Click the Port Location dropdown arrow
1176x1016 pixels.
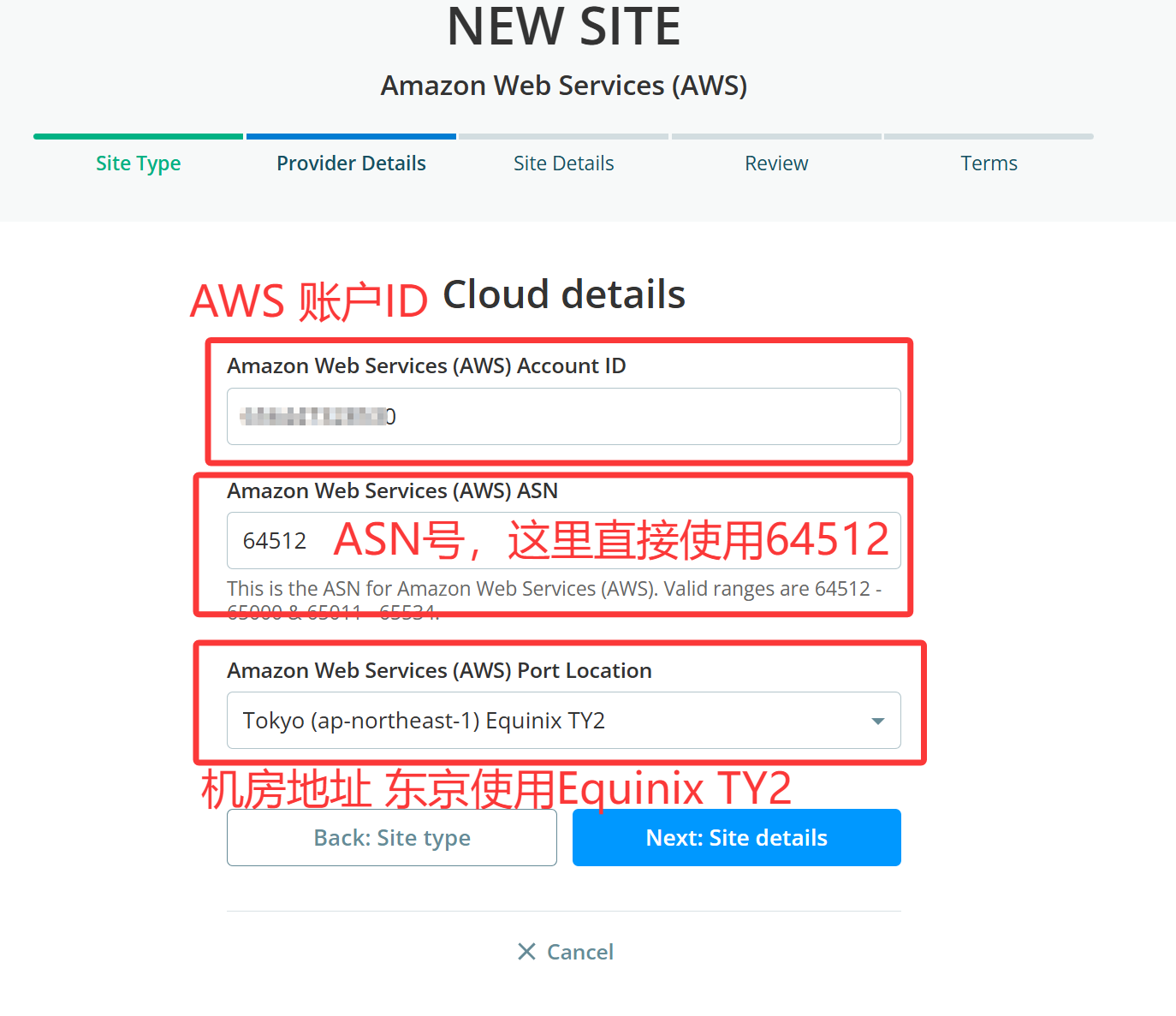pyautogui.click(x=877, y=721)
